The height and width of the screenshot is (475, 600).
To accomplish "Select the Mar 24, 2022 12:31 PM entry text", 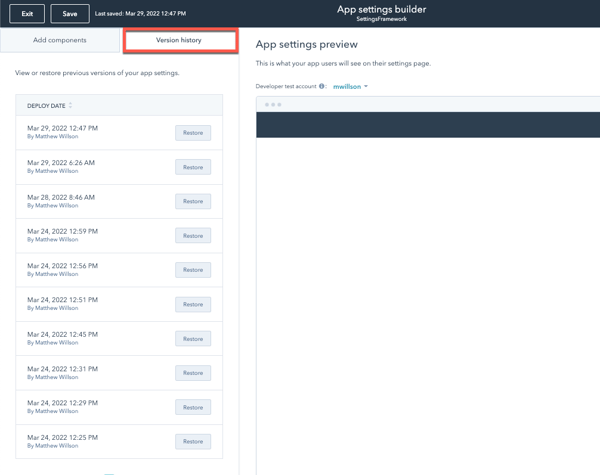I will click(62, 369).
